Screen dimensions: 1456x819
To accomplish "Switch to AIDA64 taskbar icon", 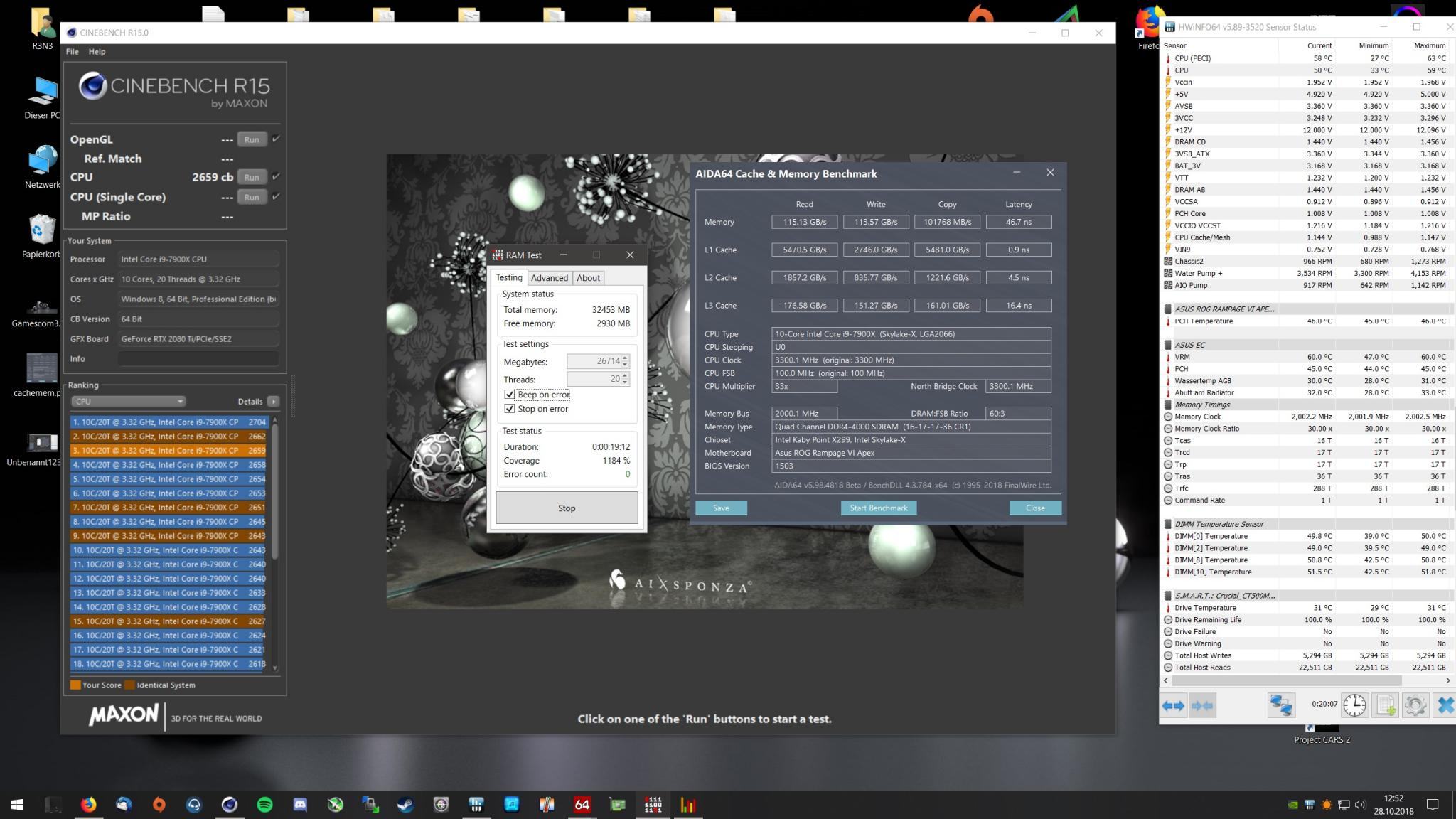I will point(582,805).
